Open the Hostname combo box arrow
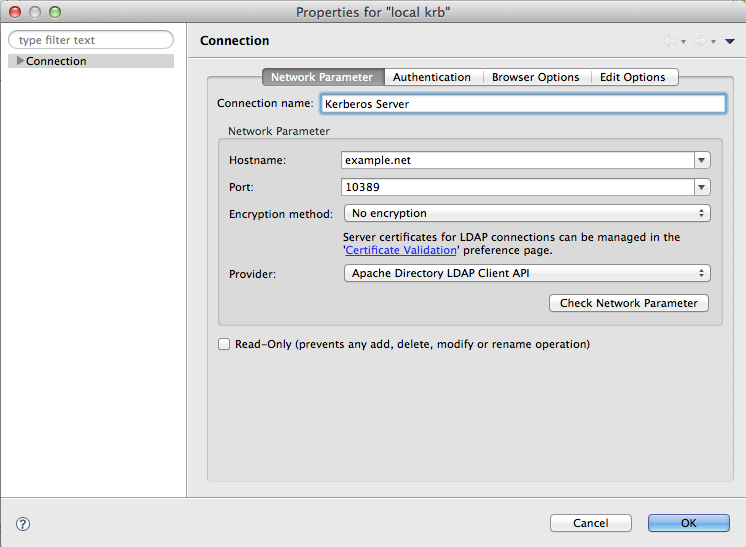Image resolution: width=746 pixels, height=547 pixels. point(702,160)
